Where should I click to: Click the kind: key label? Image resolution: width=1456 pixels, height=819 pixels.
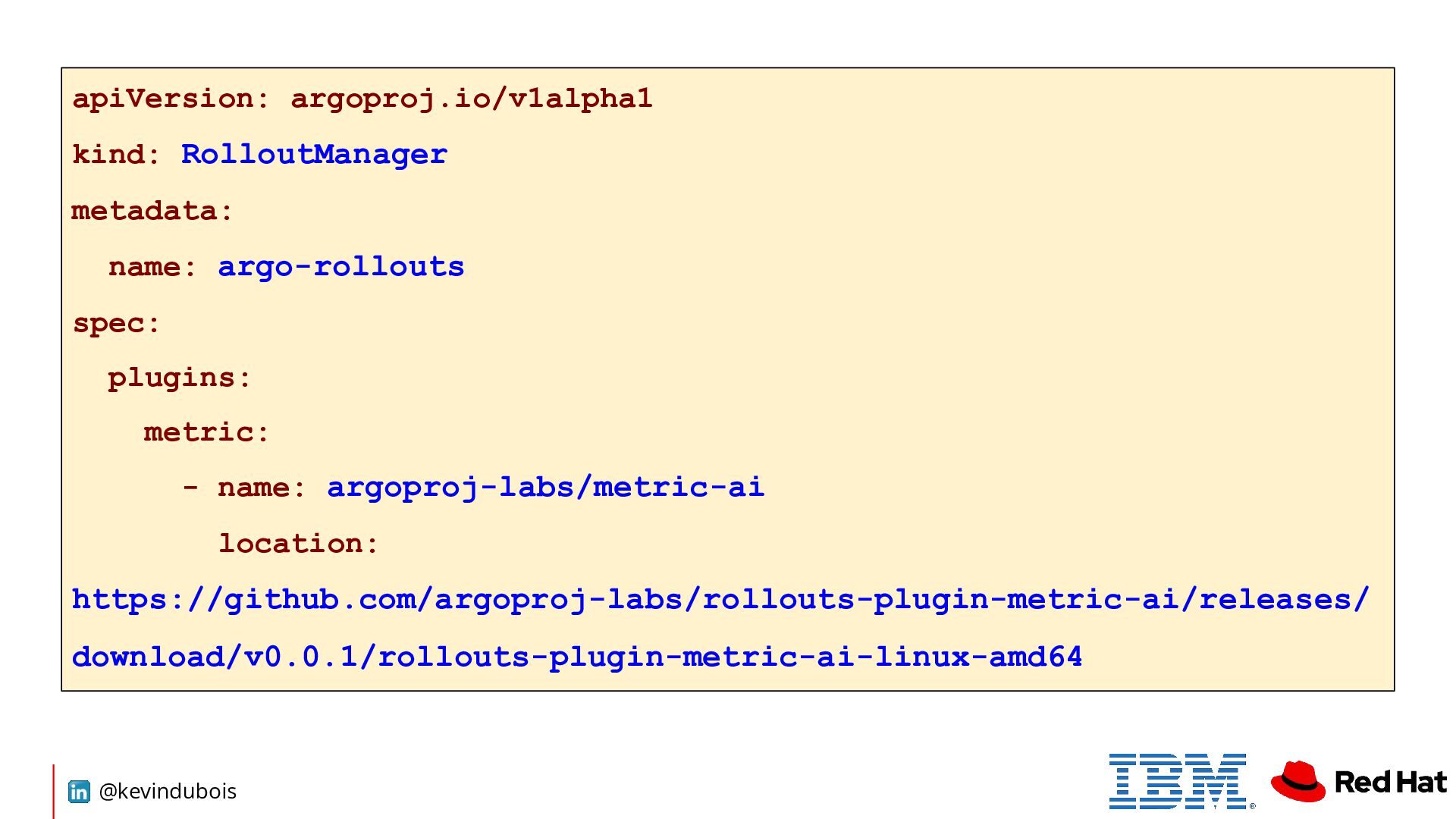pos(116,155)
